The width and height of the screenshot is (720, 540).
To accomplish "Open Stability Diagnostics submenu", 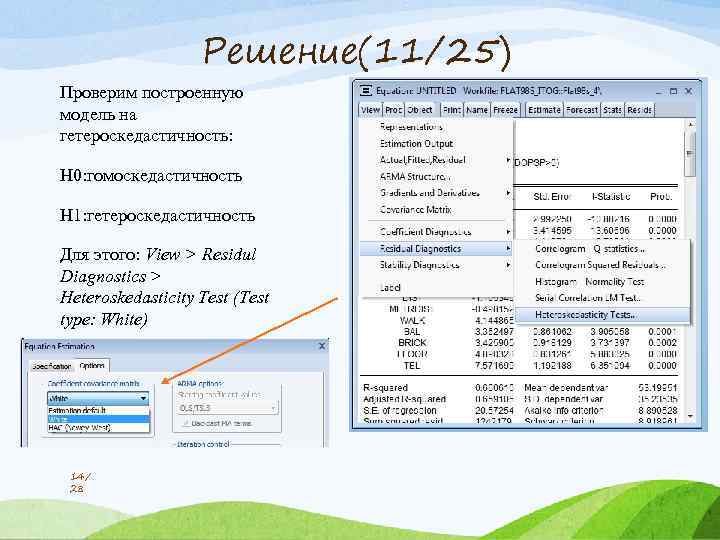I will [436, 265].
